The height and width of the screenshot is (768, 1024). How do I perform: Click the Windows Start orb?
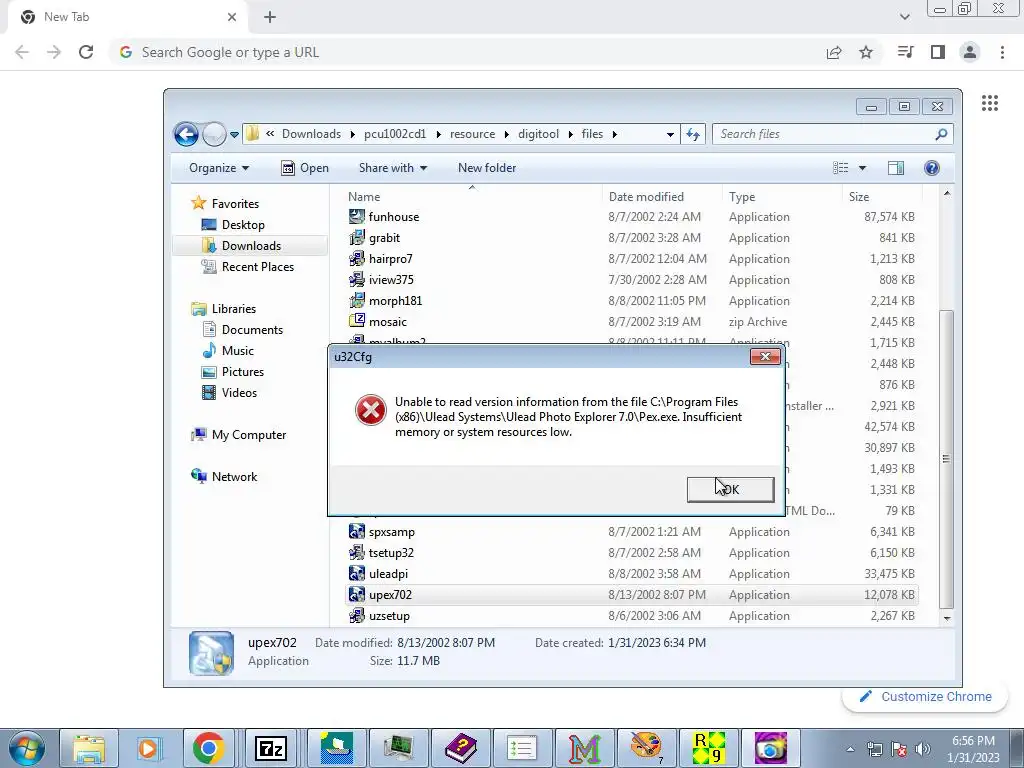[26, 748]
